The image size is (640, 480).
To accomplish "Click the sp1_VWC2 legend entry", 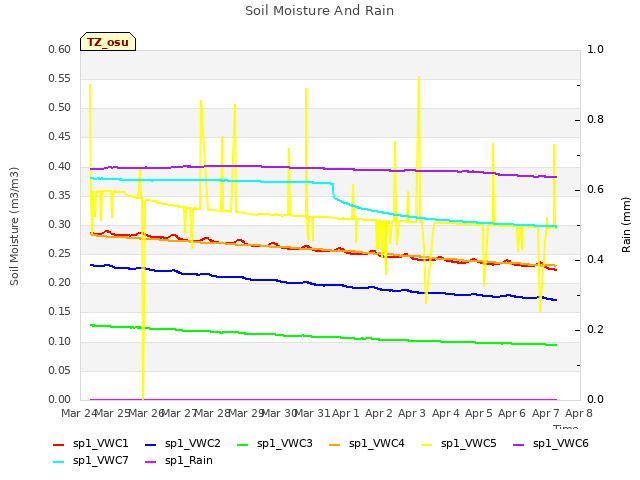I will (182, 444).
